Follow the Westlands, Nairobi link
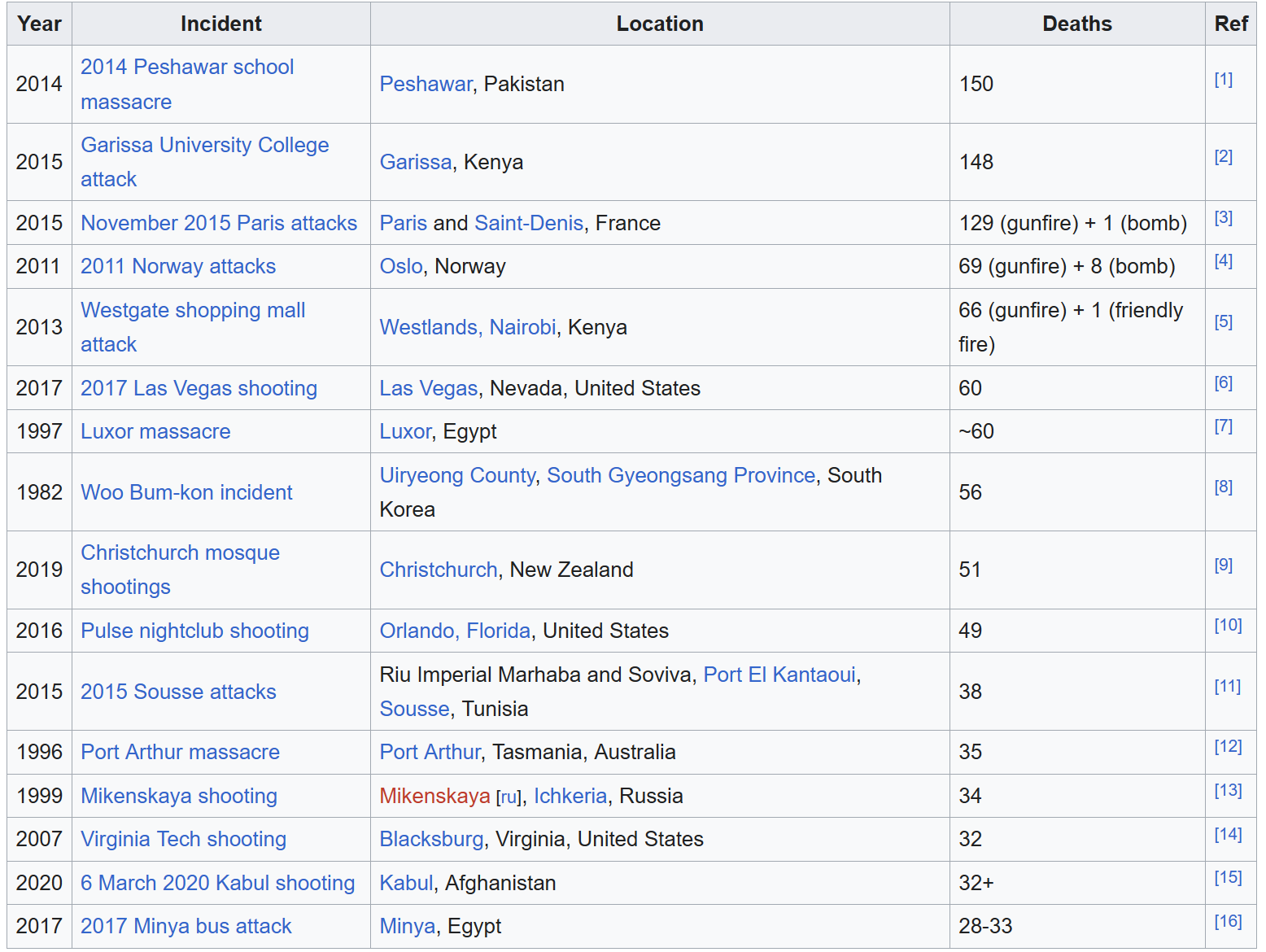This screenshot has height=952, width=1266. pos(468,327)
